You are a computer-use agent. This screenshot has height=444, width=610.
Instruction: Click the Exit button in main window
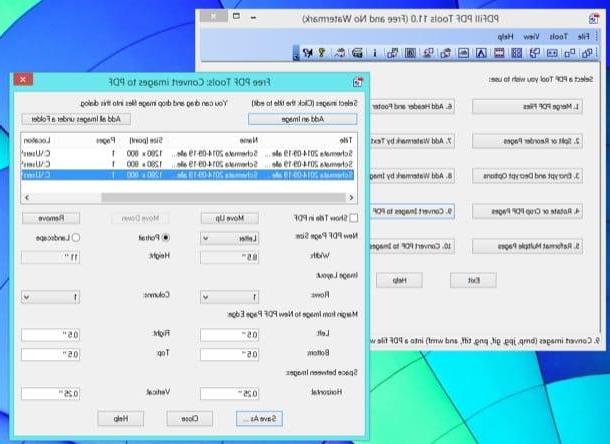[473, 280]
